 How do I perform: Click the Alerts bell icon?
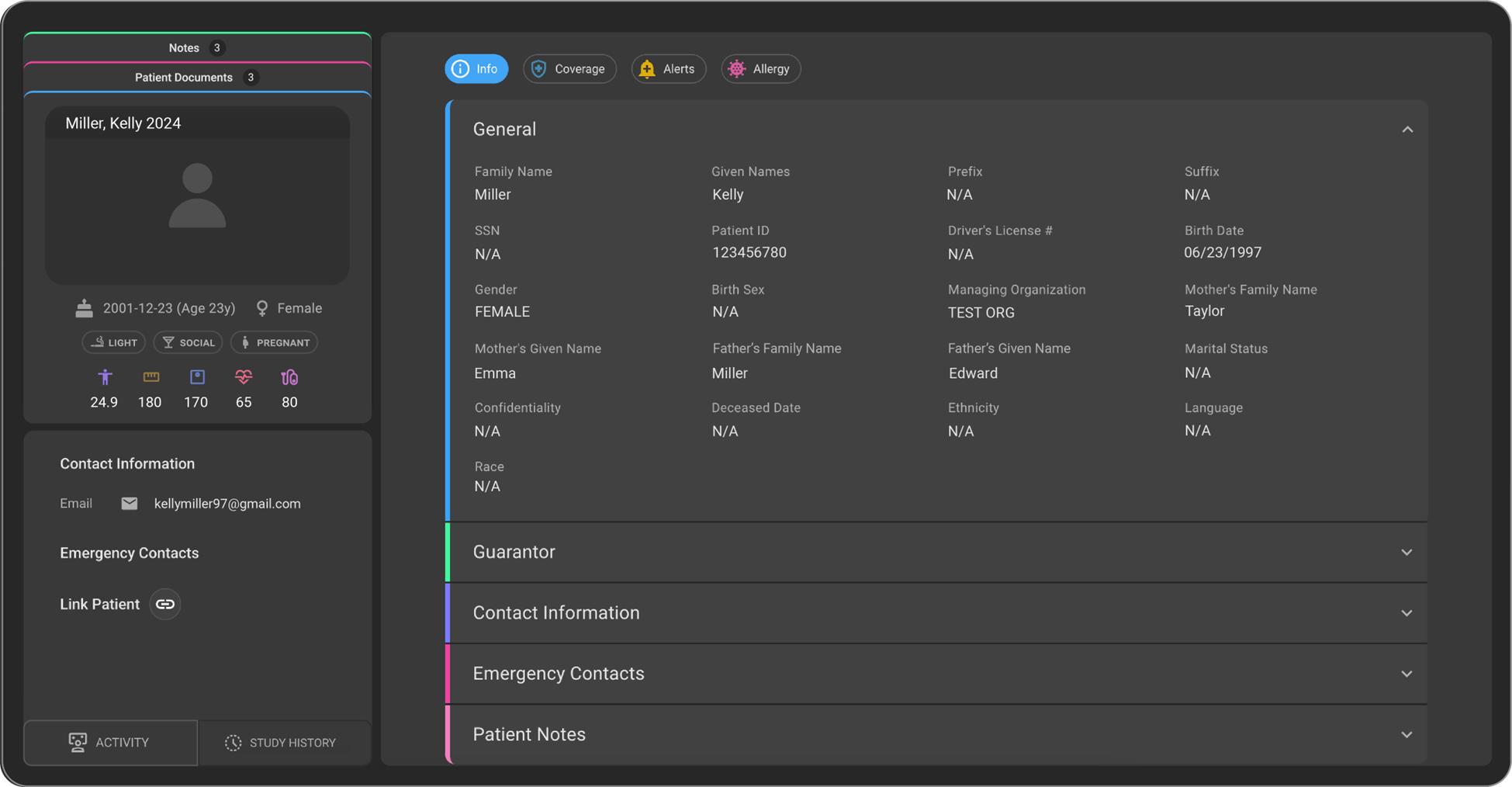(646, 68)
